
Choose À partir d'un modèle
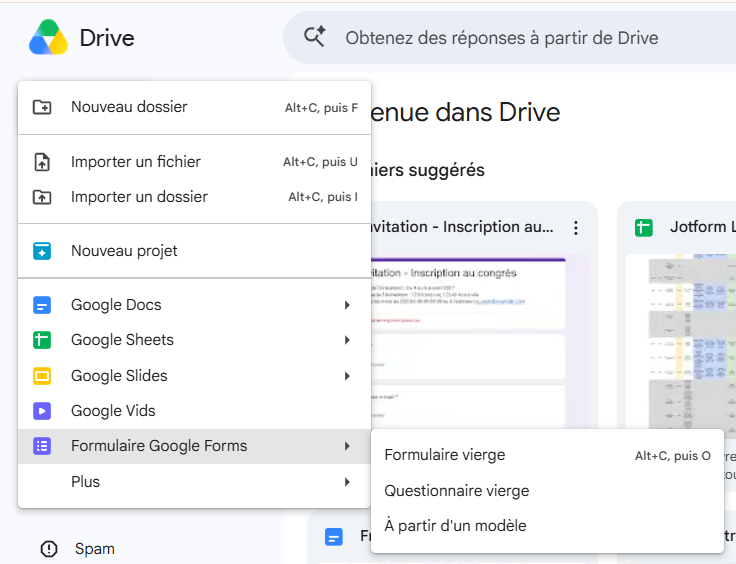pyautogui.click(x=547, y=526)
